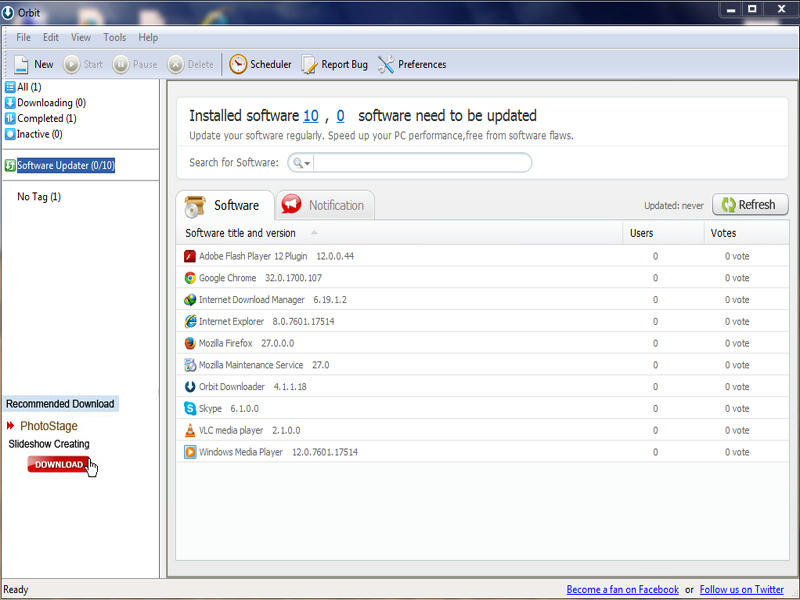Click the Updated: never label
The image size is (800, 600).
coord(673,206)
